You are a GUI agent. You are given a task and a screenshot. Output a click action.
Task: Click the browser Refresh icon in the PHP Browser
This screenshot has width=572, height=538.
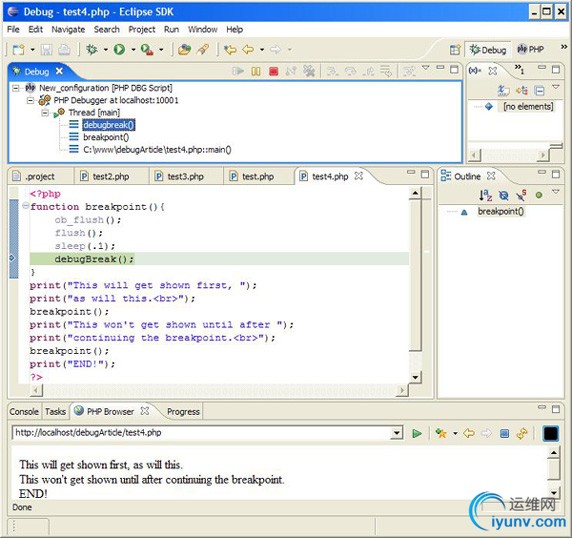pyautogui.click(x=522, y=433)
